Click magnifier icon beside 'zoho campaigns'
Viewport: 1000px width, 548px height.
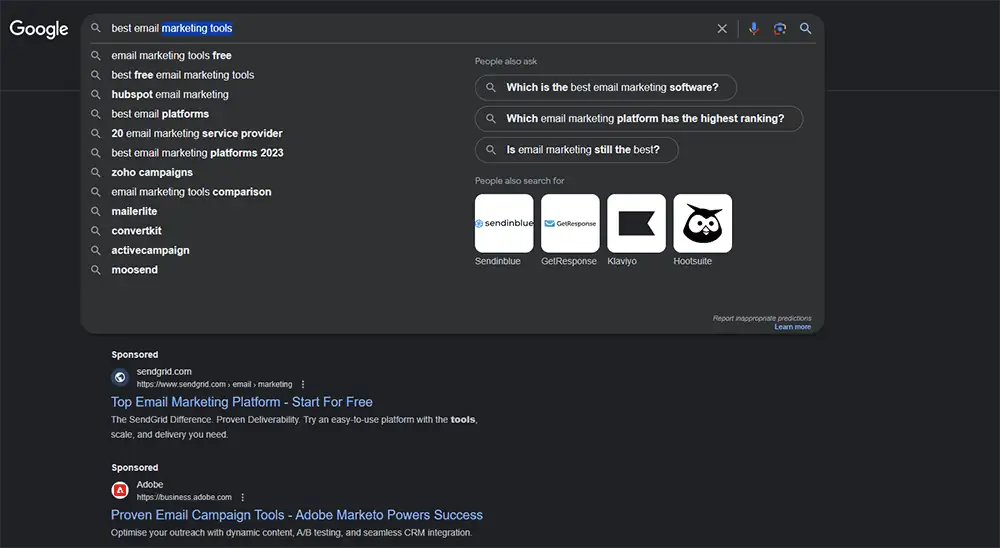[96, 172]
